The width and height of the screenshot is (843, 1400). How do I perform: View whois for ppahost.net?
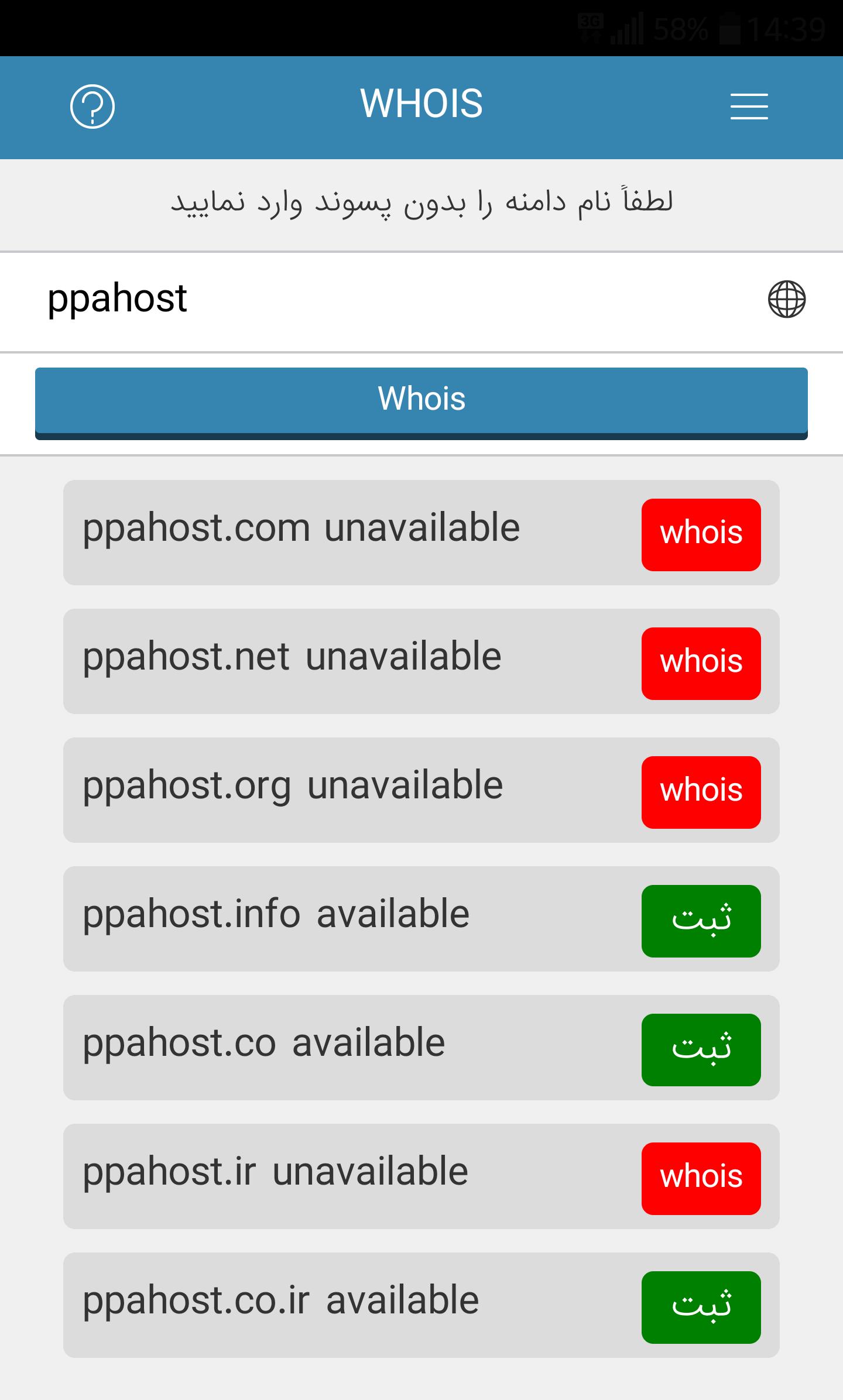(701, 663)
